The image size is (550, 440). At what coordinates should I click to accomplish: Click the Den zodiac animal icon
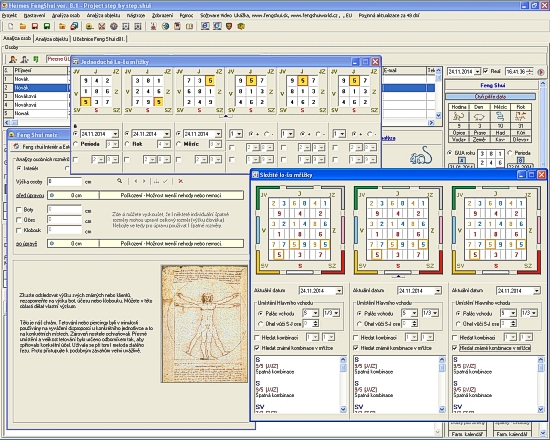point(479,116)
